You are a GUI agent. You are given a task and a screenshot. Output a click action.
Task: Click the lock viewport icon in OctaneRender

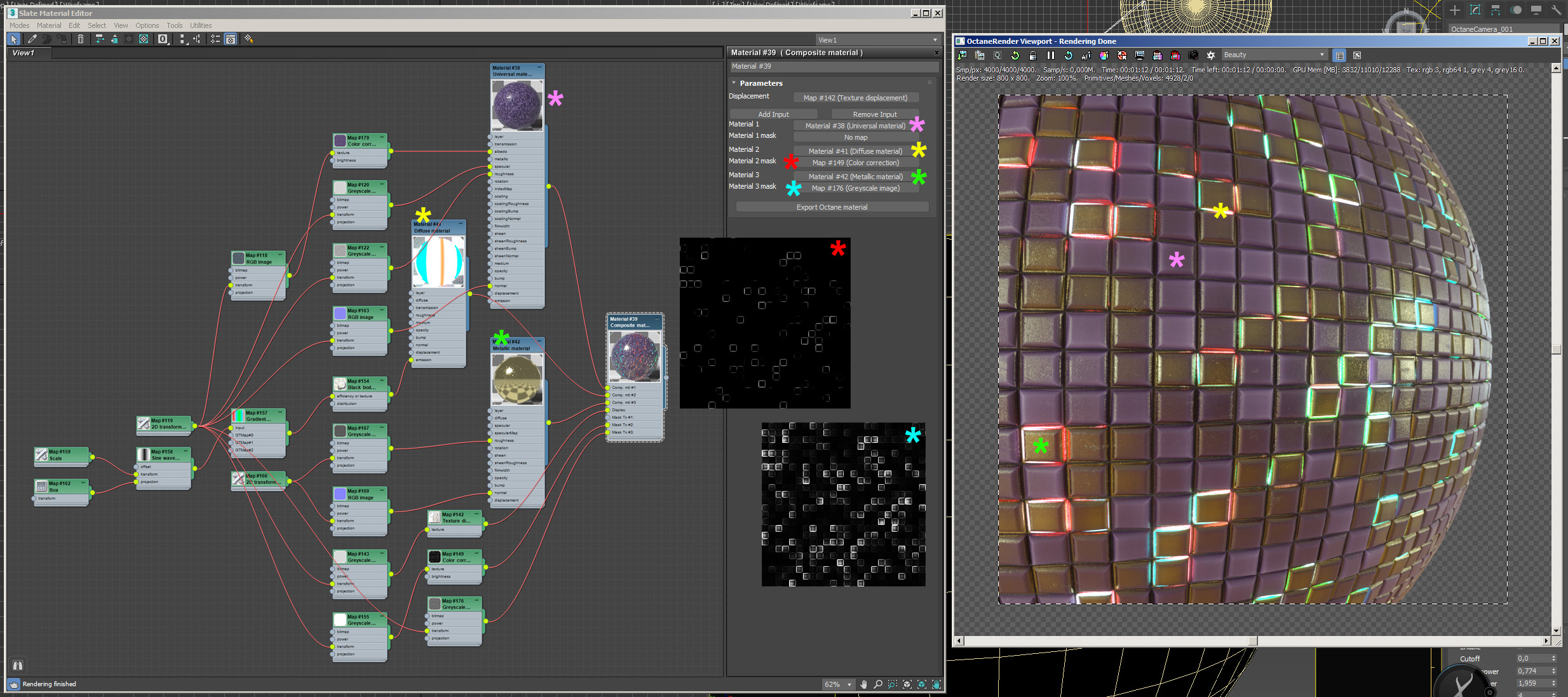click(1032, 55)
